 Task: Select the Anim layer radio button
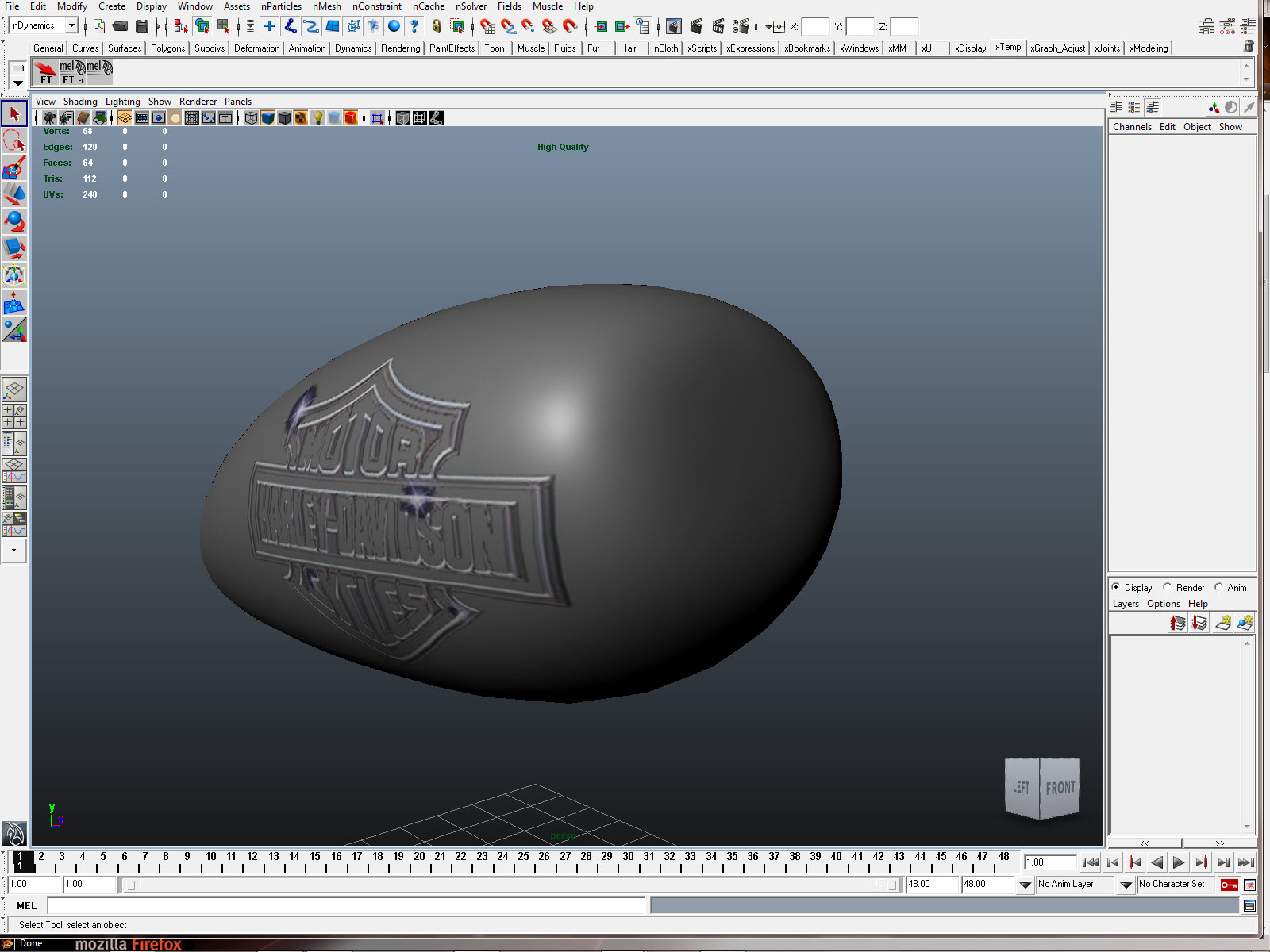coord(1218,588)
